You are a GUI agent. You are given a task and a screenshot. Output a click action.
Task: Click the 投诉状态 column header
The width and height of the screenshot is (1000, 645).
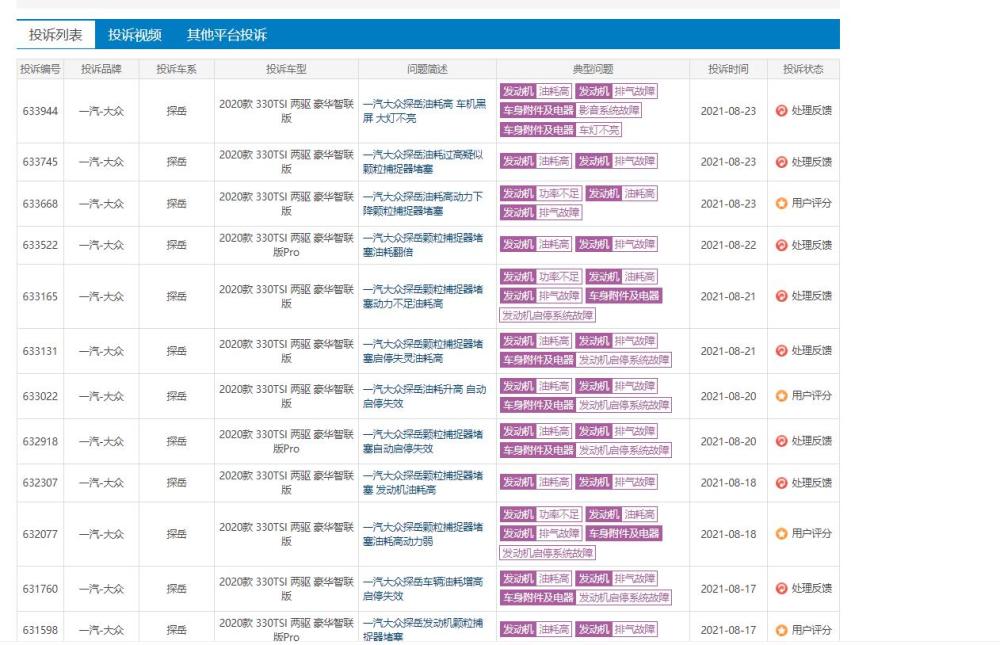point(804,69)
